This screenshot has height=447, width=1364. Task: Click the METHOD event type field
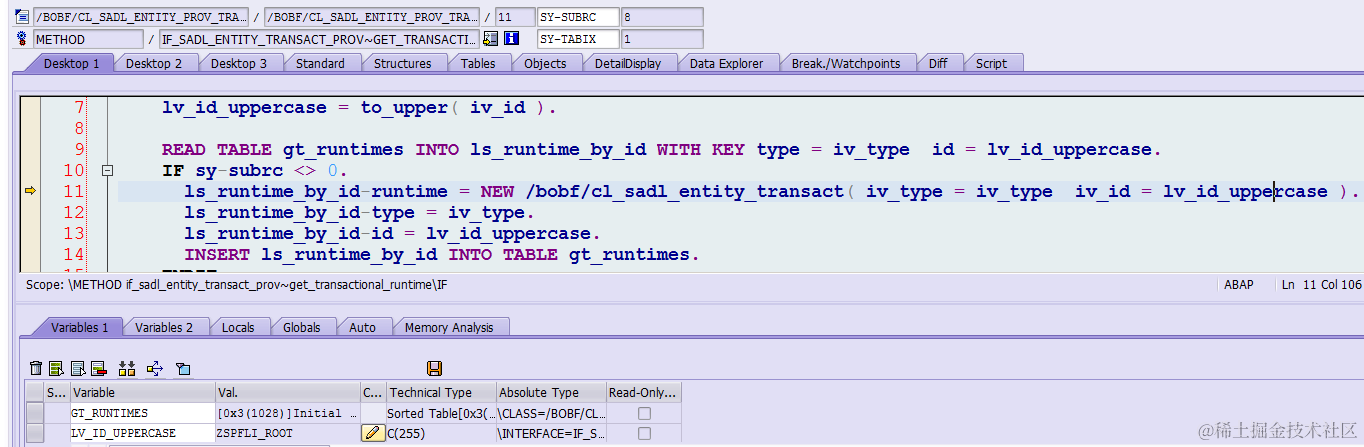(x=88, y=39)
